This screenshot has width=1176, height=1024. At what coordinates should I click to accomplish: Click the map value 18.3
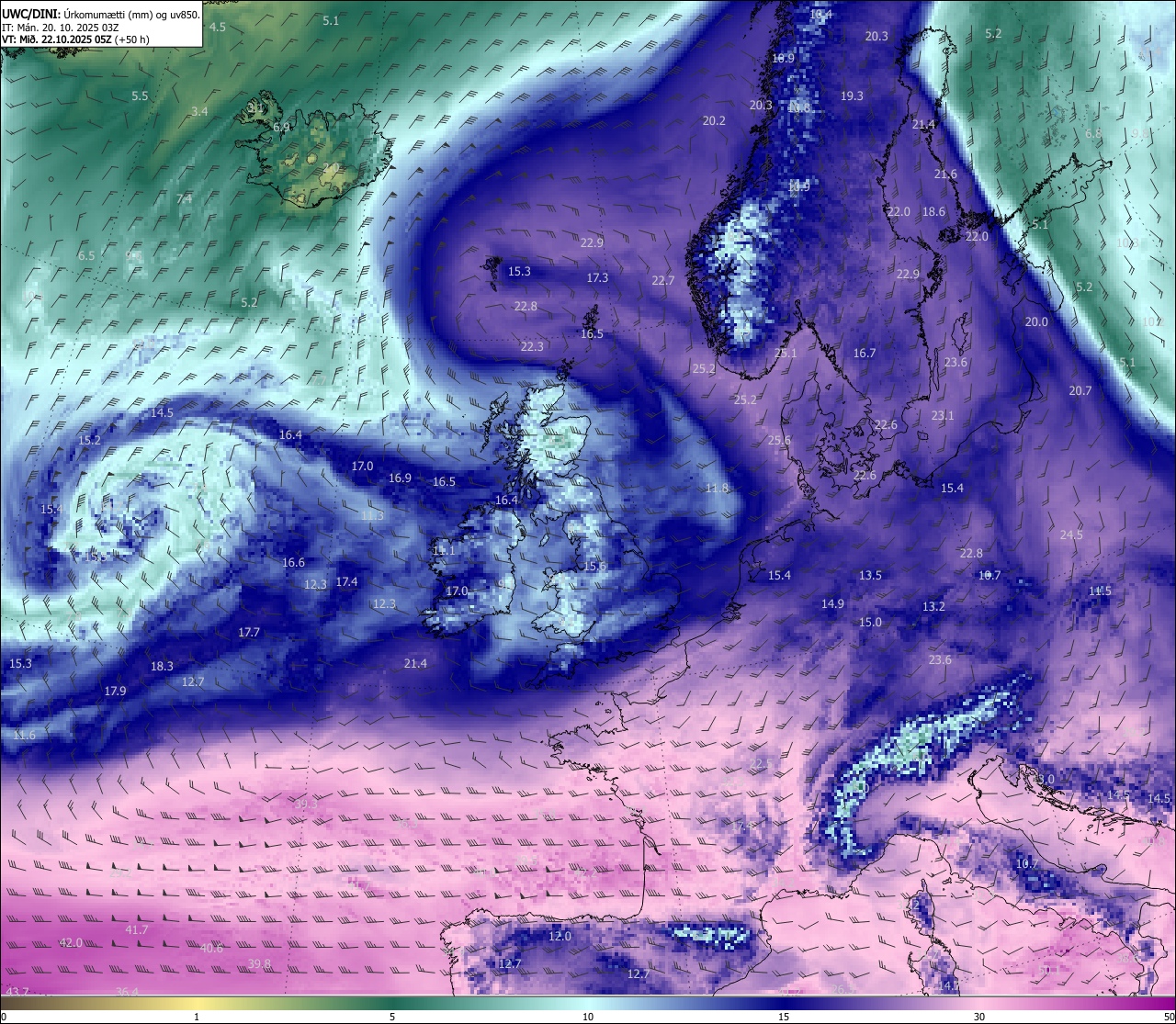click(162, 666)
